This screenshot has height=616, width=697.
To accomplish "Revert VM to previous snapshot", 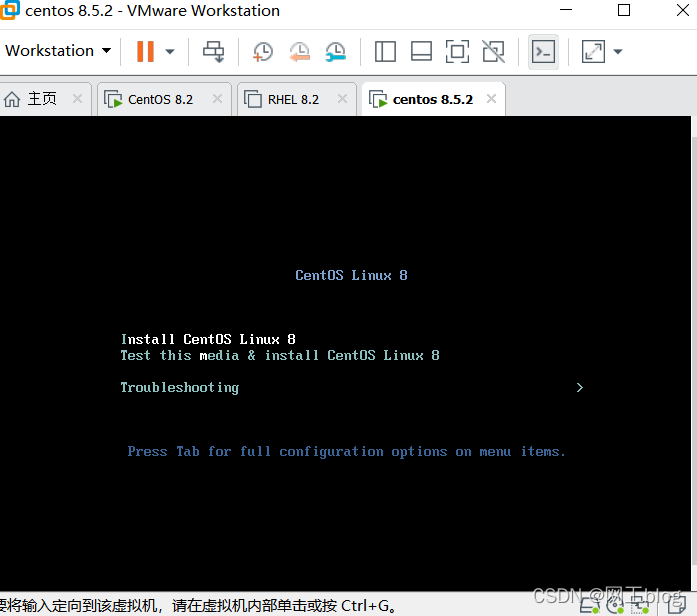I will (x=300, y=52).
